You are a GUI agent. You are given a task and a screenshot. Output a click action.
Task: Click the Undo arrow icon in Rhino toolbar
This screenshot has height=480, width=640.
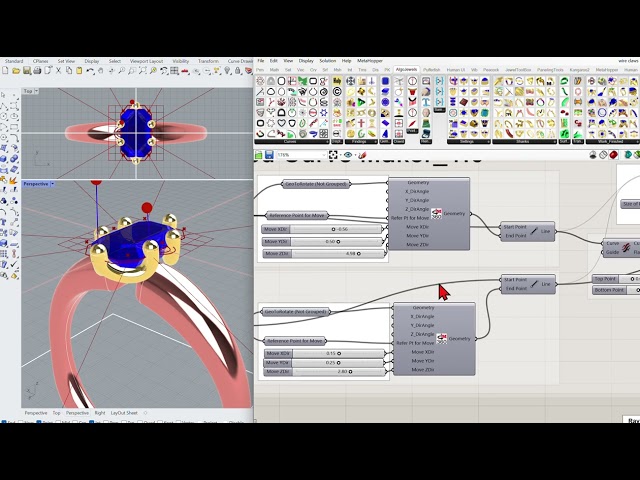pos(90,71)
